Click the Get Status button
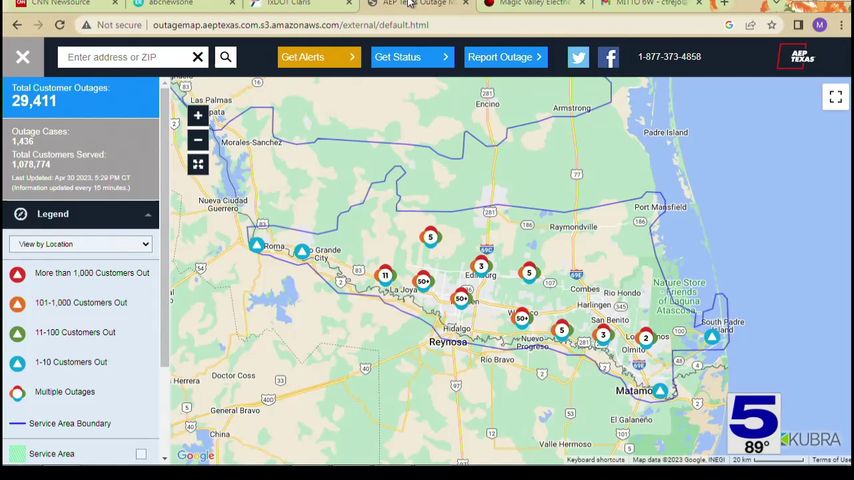 coord(411,57)
